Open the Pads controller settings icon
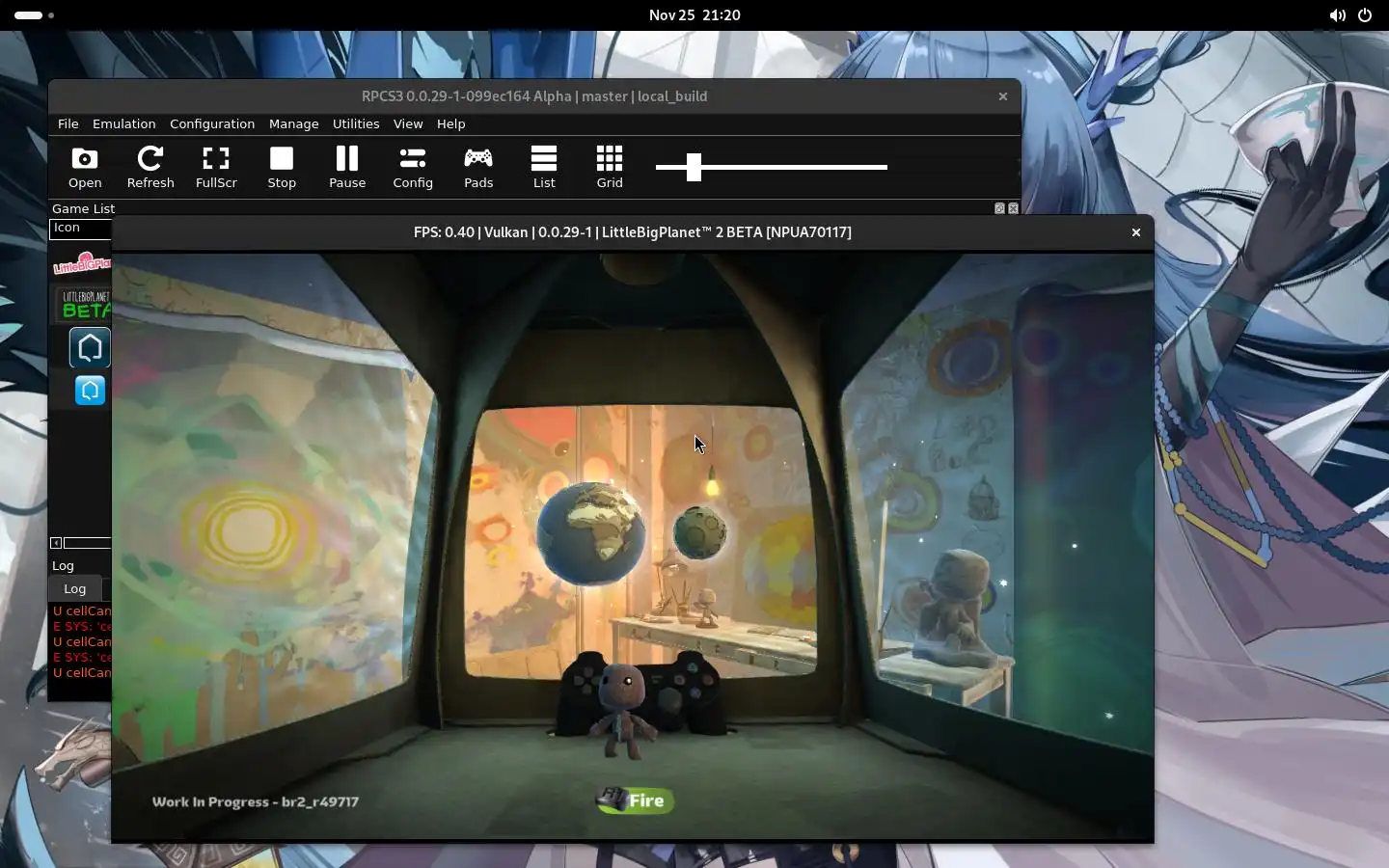The width and height of the screenshot is (1389, 868). [x=478, y=167]
